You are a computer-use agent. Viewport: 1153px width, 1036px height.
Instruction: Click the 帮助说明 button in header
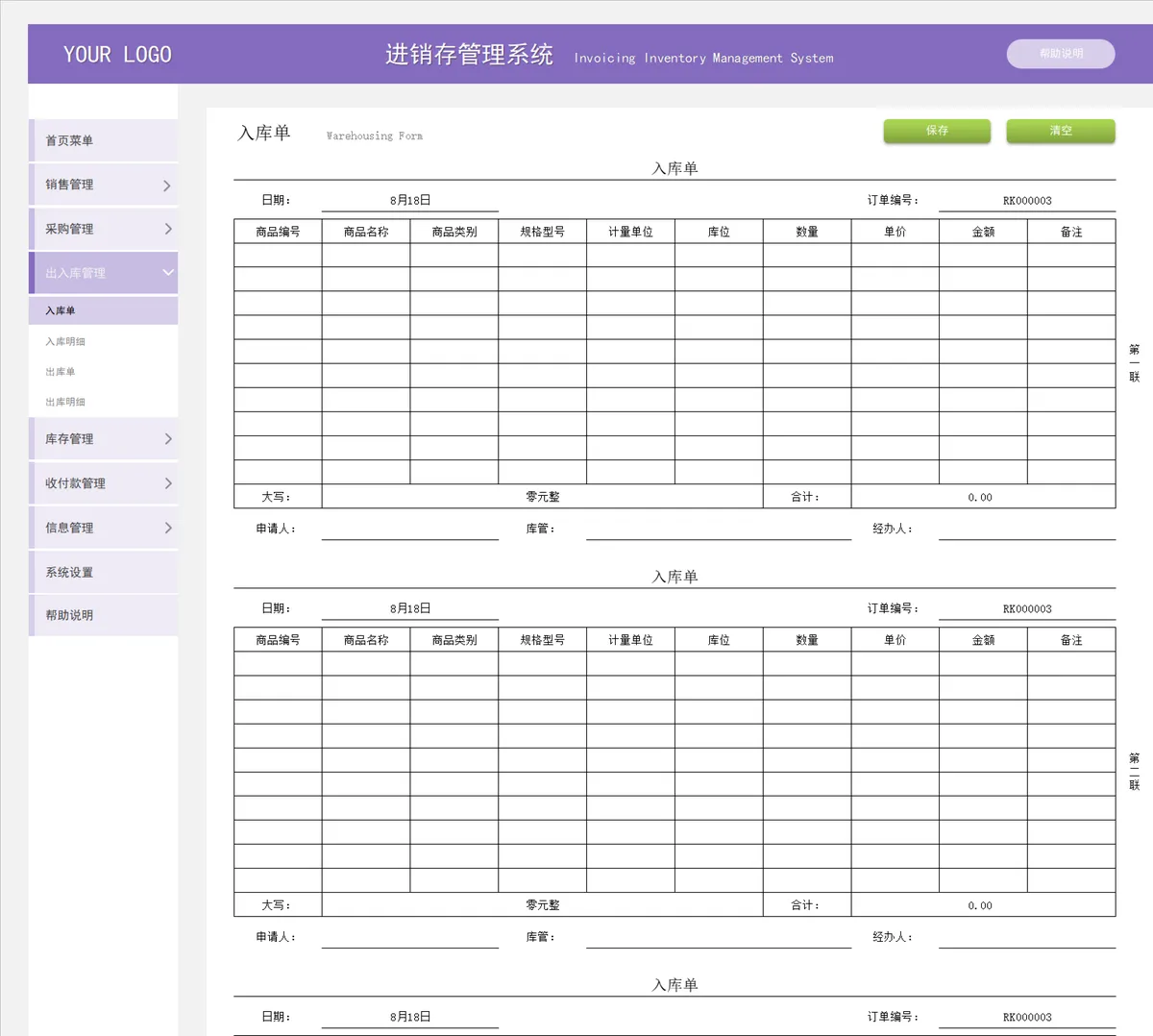point(1061,54)
